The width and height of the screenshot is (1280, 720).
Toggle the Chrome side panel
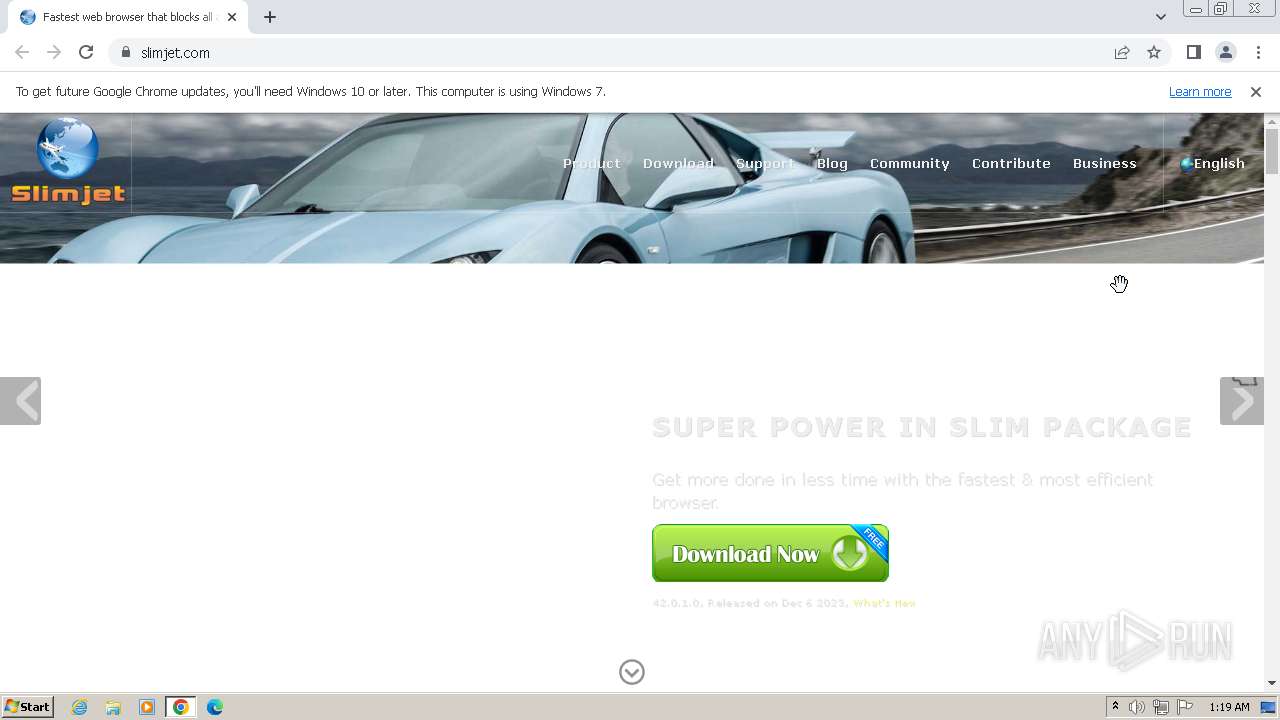point(1193,52)
